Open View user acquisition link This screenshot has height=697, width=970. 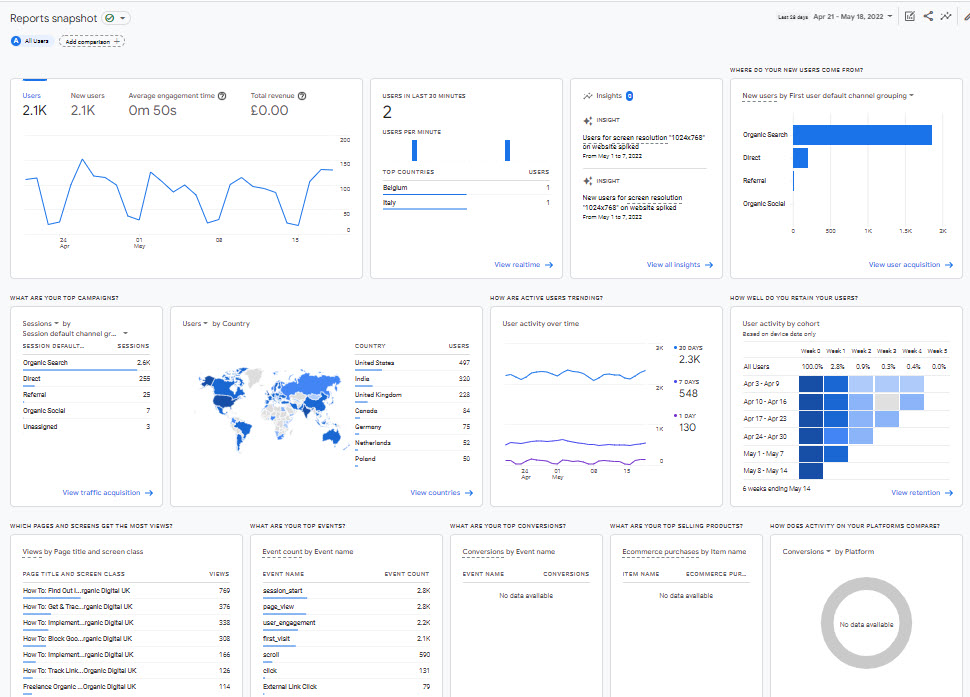(x=909, y=265)
